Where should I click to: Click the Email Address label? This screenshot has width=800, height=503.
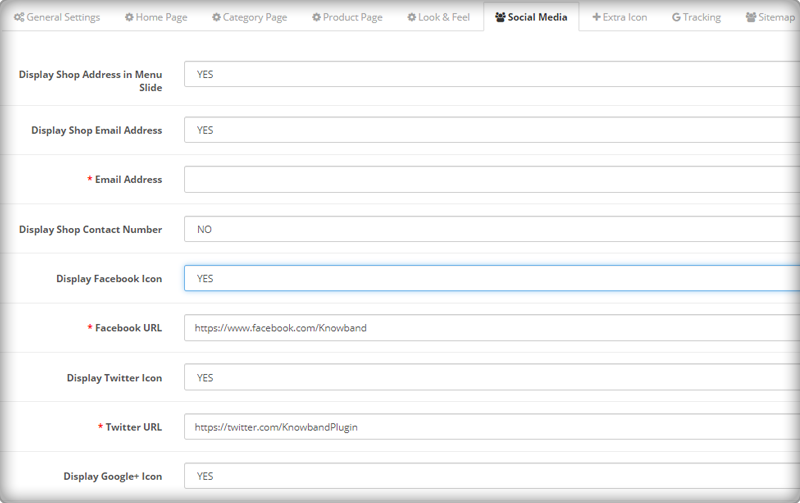[x=129, y=180]
